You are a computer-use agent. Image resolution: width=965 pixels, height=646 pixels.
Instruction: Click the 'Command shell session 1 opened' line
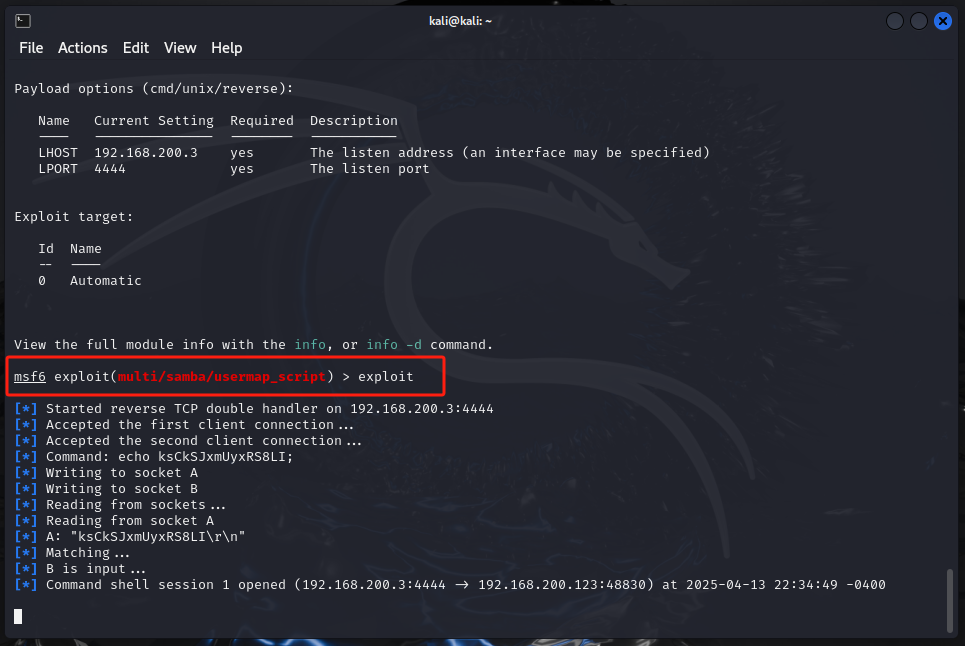[x=450, y=584]
